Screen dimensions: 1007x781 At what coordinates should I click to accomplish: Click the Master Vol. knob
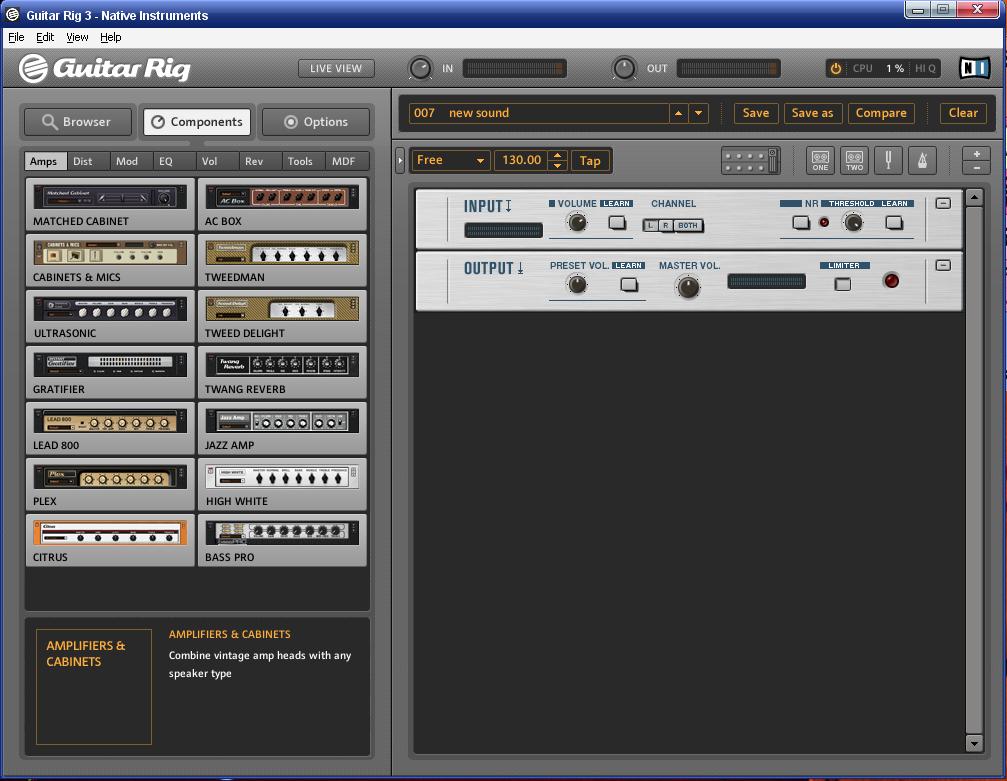point(688,287)
